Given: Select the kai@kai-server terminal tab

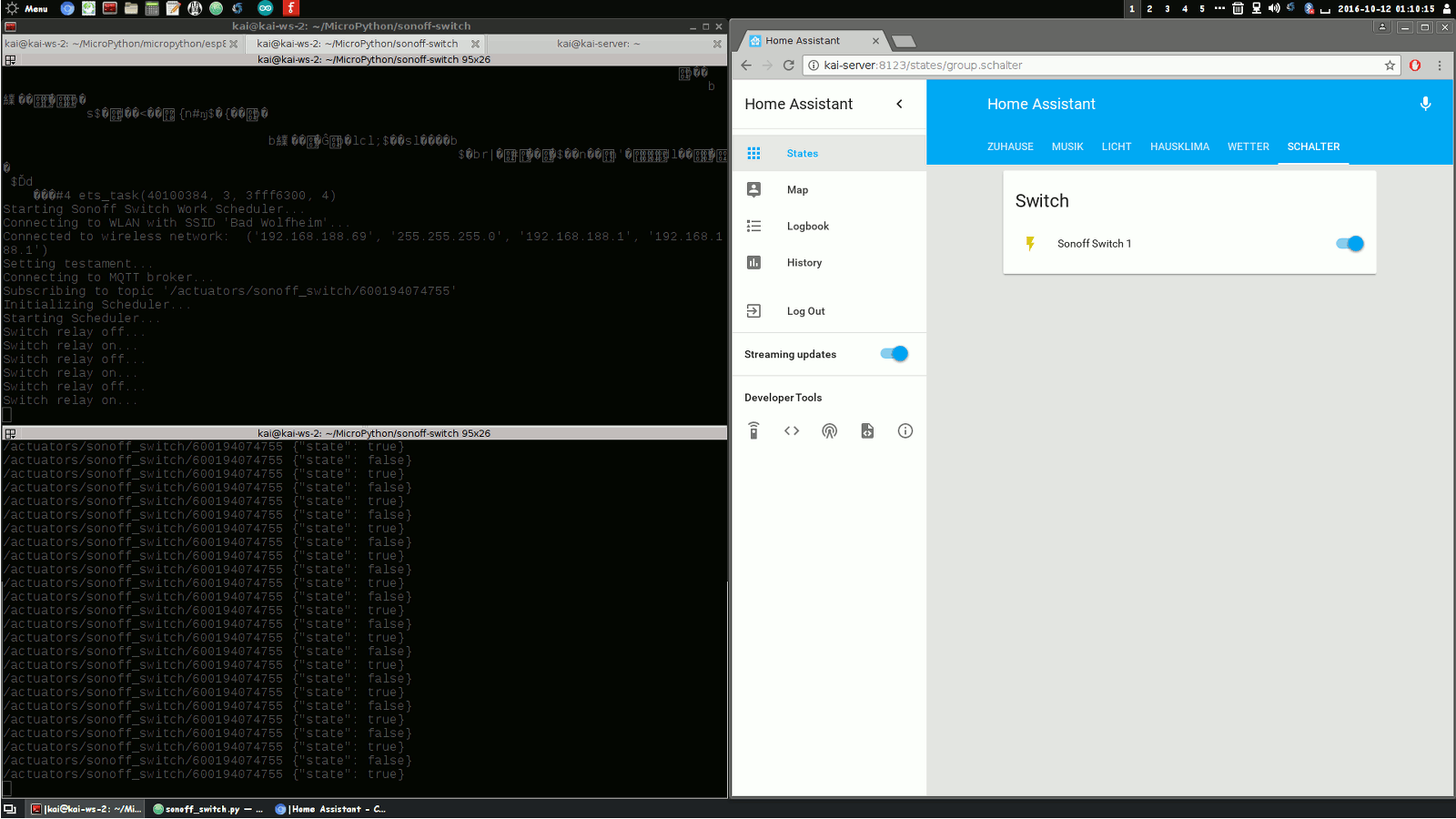Looking at the screenshot, I should [x=605, y=44].
